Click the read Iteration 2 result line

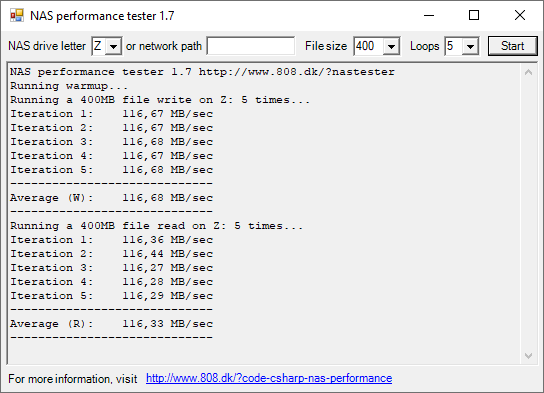(x=111, y=254)
